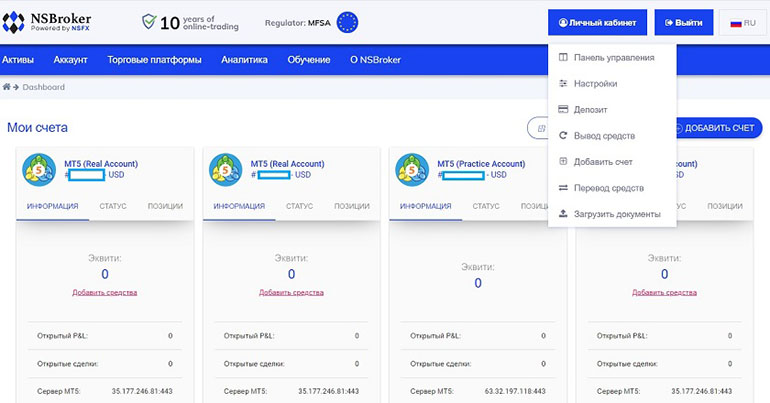Click the Dashboard breadcrumb
Screen dimensions: 770x403
coord(43,87)
